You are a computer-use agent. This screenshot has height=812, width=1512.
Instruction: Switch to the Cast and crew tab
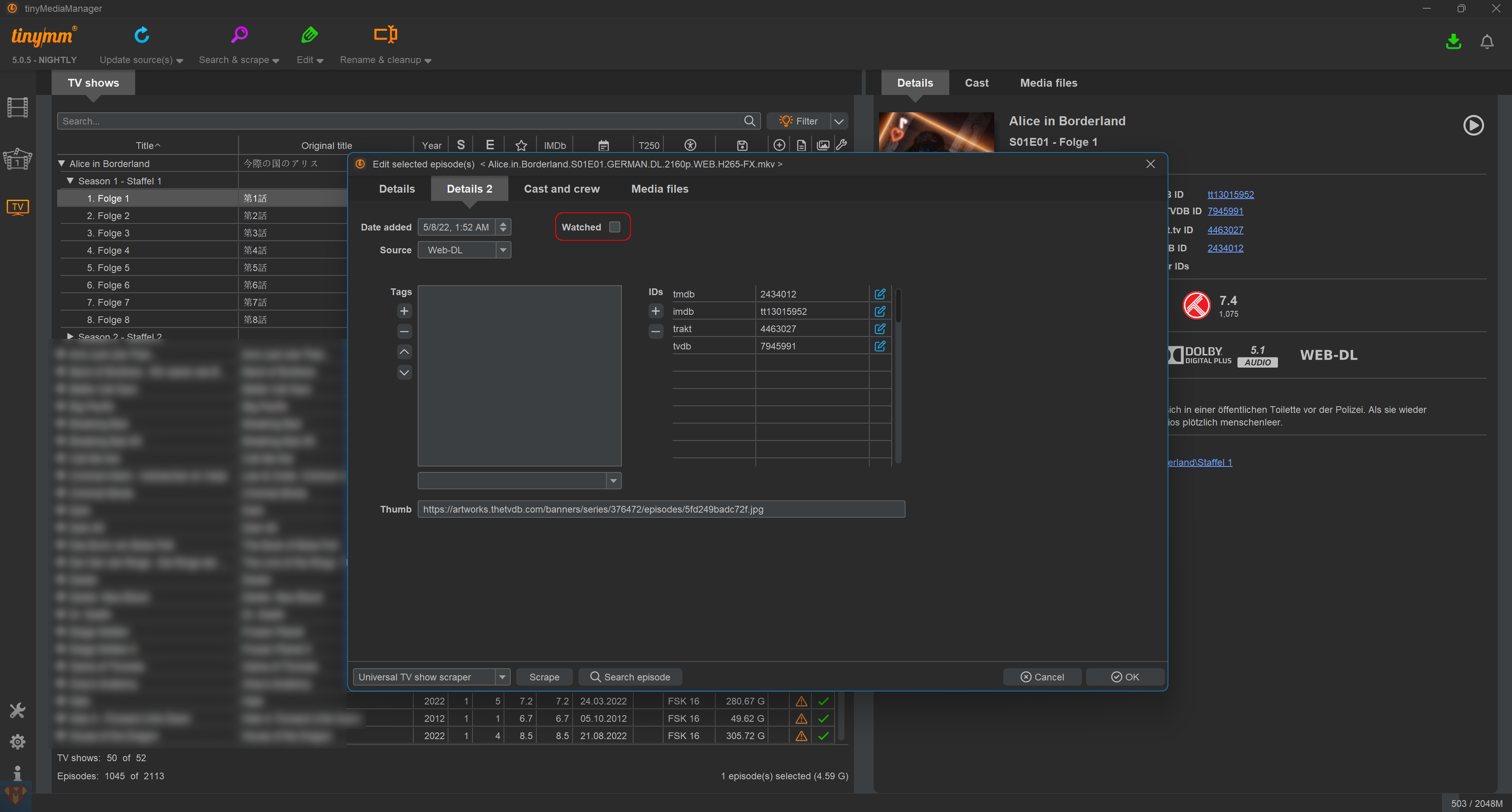[561, 189]
